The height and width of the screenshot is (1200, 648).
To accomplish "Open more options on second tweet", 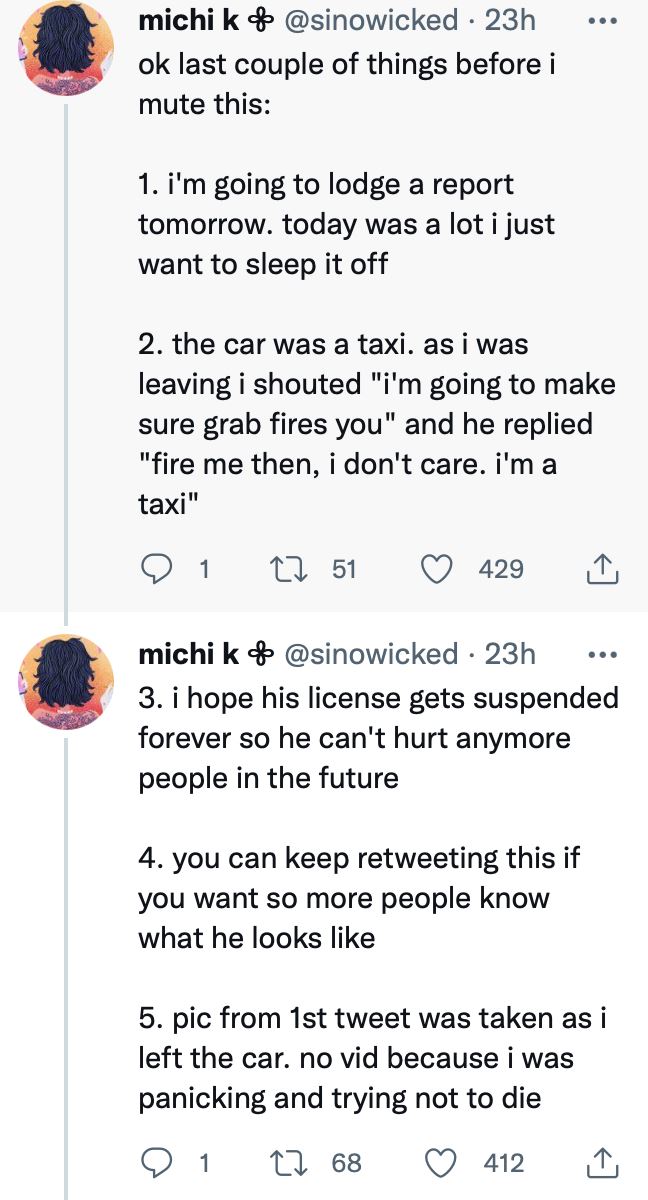I will pos(601,656).
